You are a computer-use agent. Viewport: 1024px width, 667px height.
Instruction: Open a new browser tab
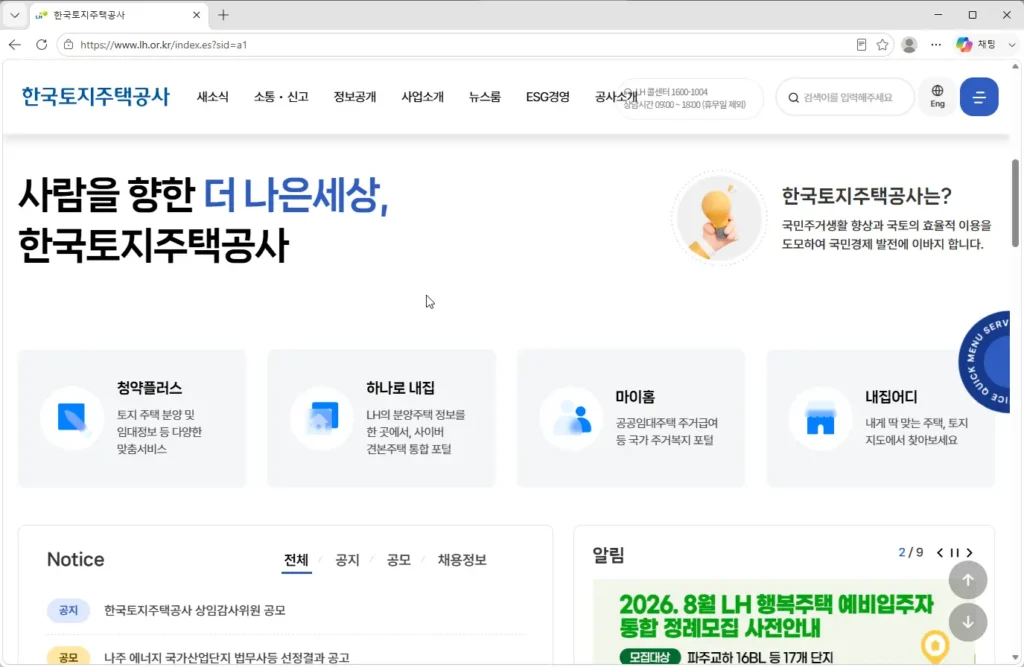click(223, 14)
